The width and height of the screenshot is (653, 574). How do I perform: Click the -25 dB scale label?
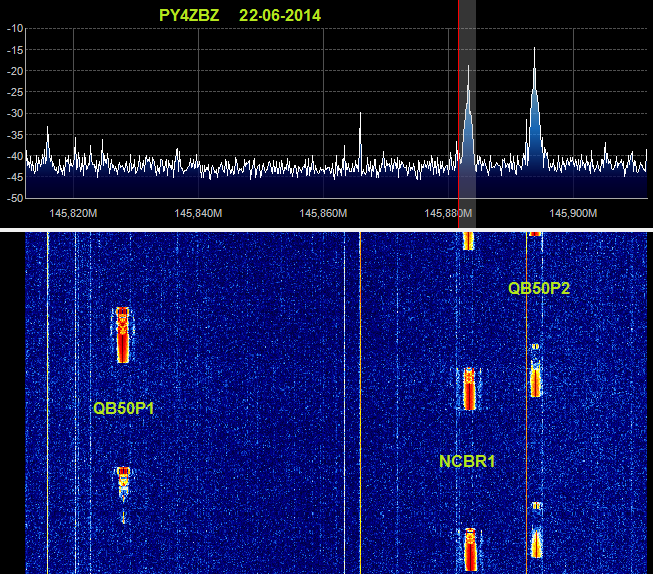(15, 92)
